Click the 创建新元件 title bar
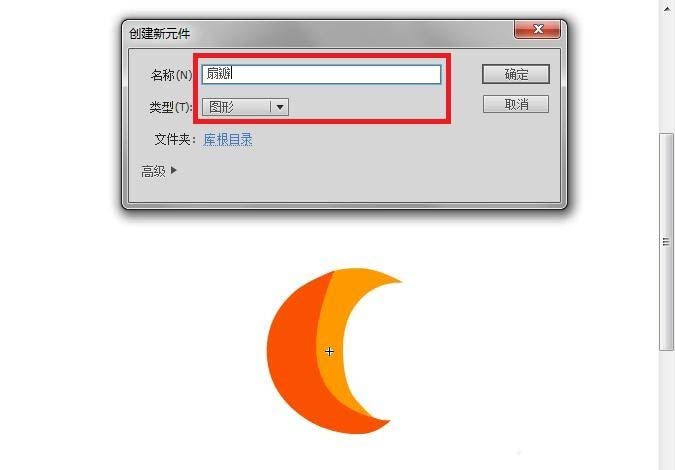Image resolution: width=675 pixels, height=470 pixels. [319, 33]
